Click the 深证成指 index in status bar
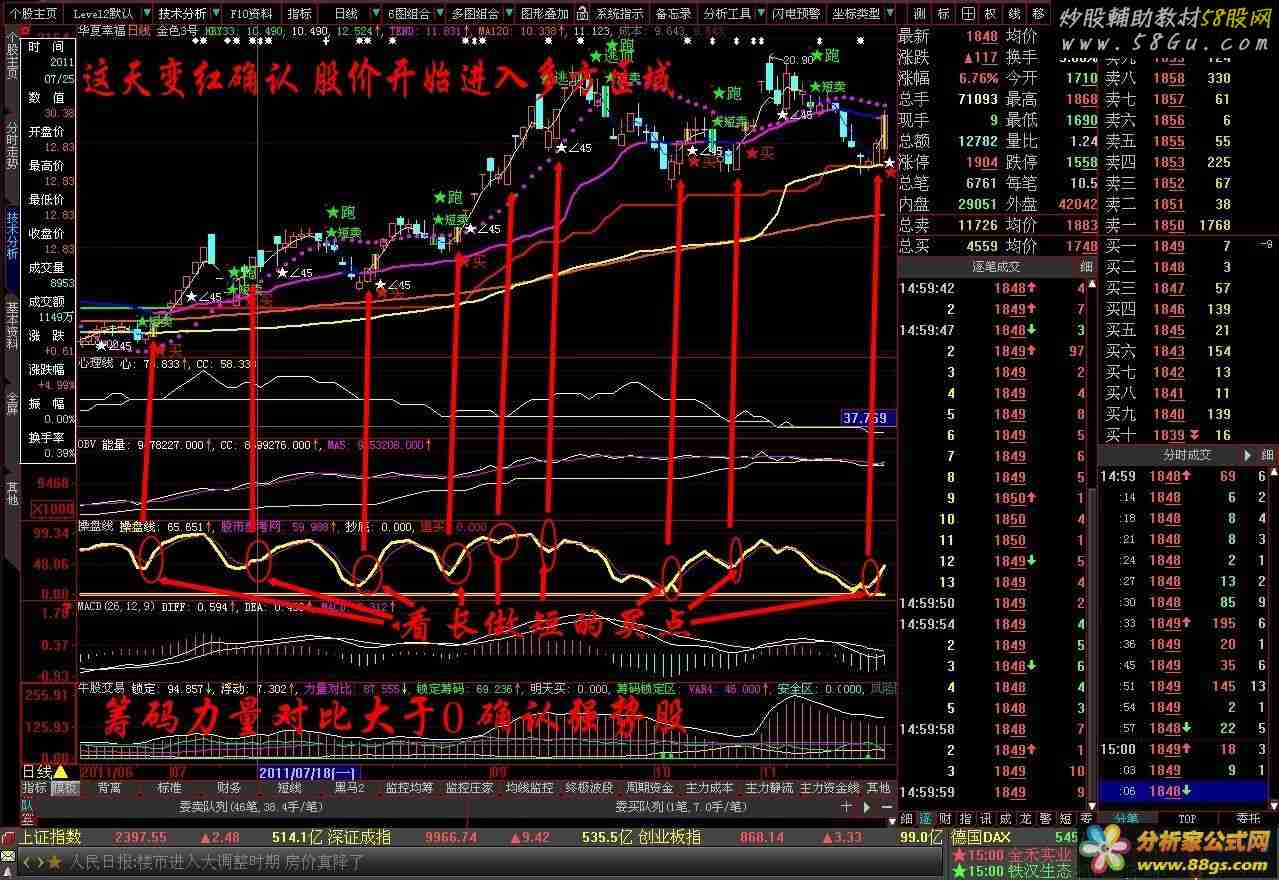The width and height of the screenshot is (1279, 880). [360, 838]
